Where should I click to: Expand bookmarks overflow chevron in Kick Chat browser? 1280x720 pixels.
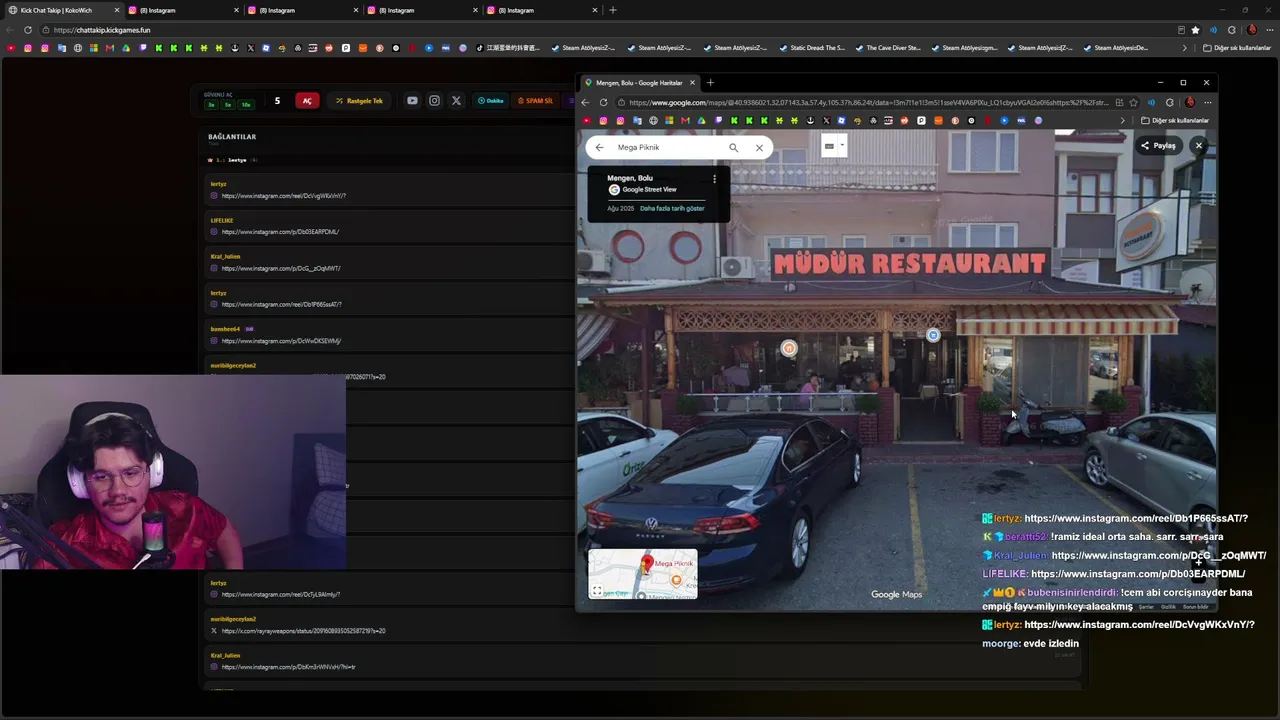1185,48
